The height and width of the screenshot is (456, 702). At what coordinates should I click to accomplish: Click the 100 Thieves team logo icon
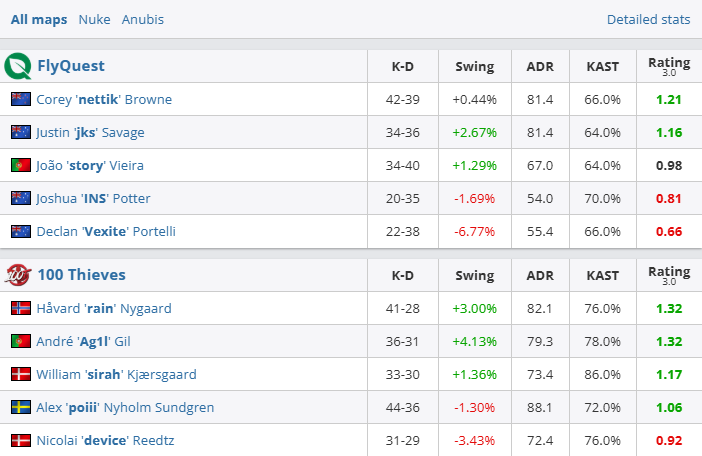[x=17, y=275]
